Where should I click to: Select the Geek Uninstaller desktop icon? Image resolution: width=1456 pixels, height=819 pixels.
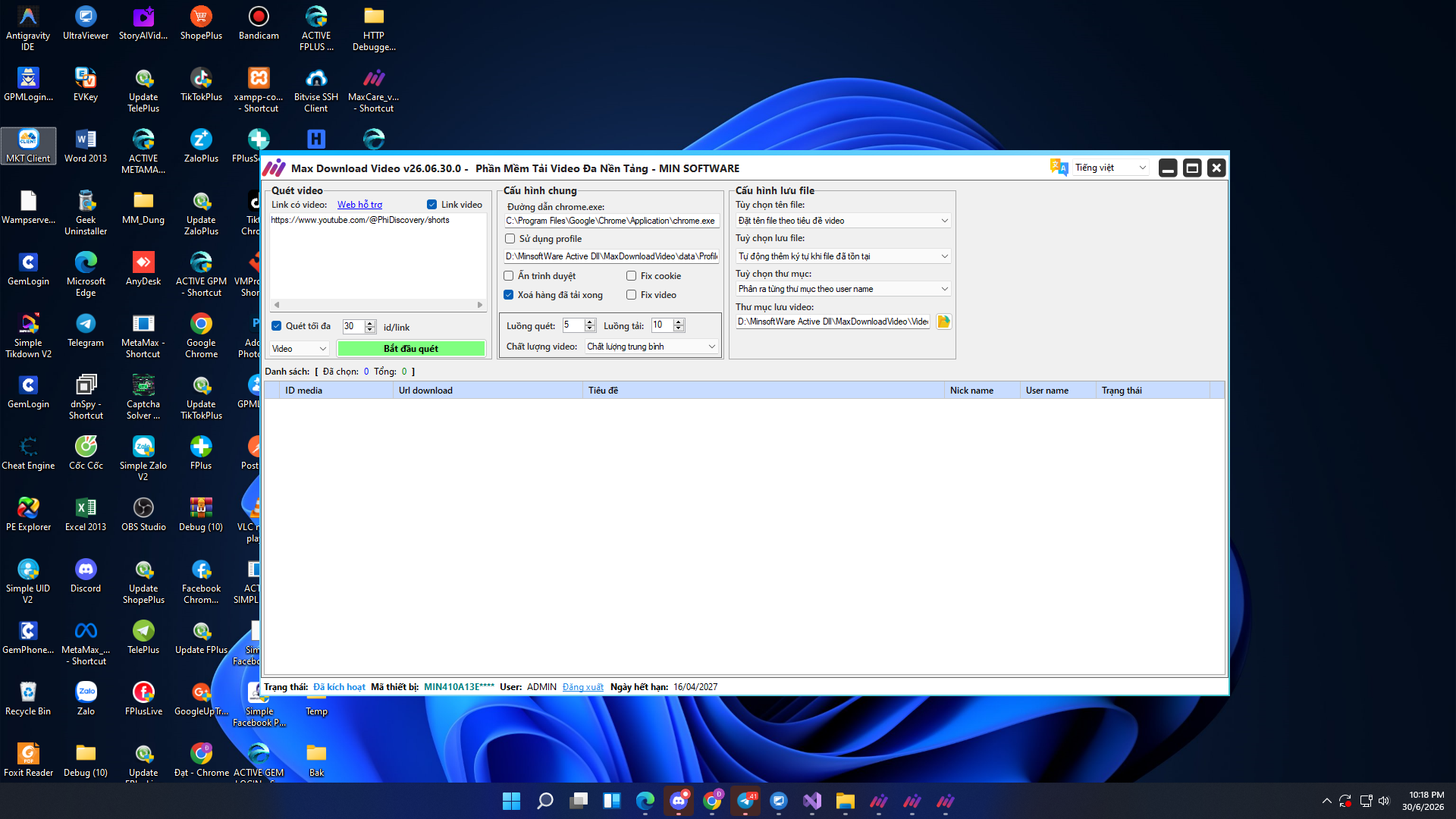tap(86, 213)
